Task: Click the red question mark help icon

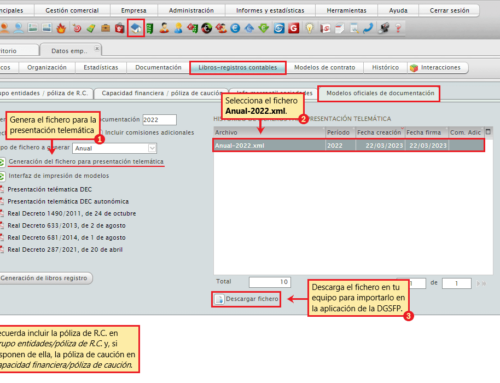Action: [x=398, y=28]
